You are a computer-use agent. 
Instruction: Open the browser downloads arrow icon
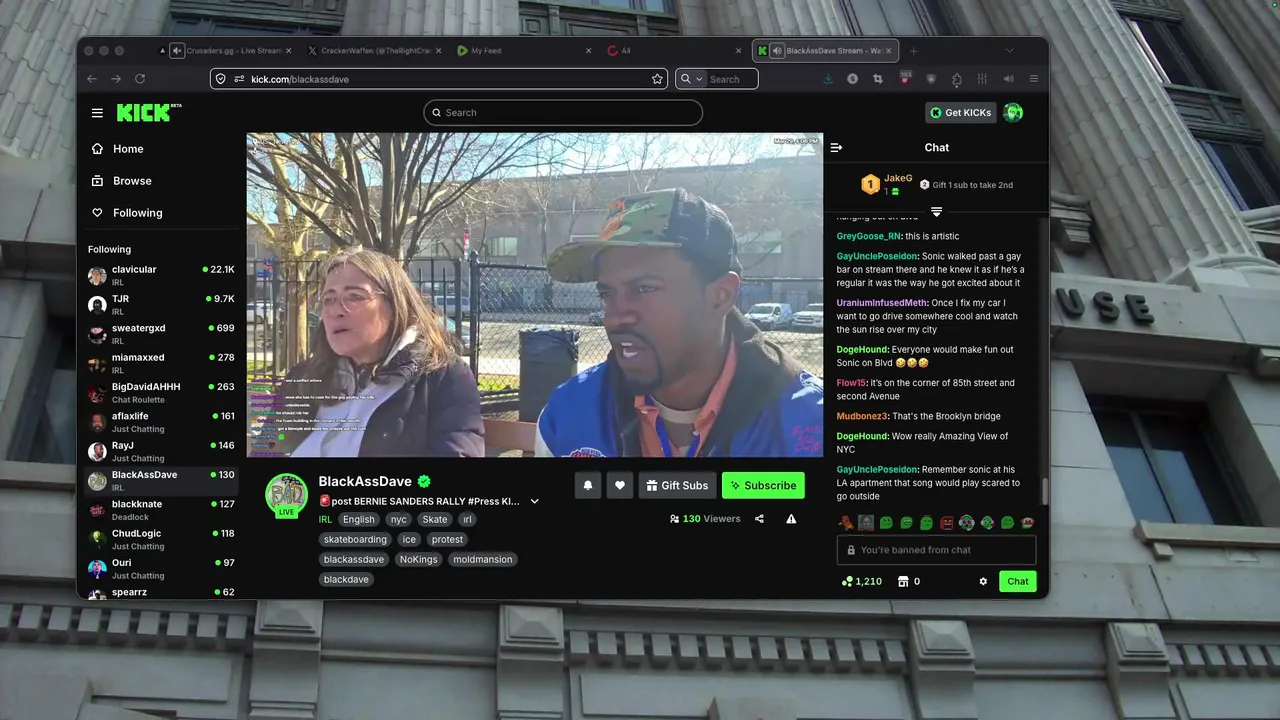[x=828, y=79]
